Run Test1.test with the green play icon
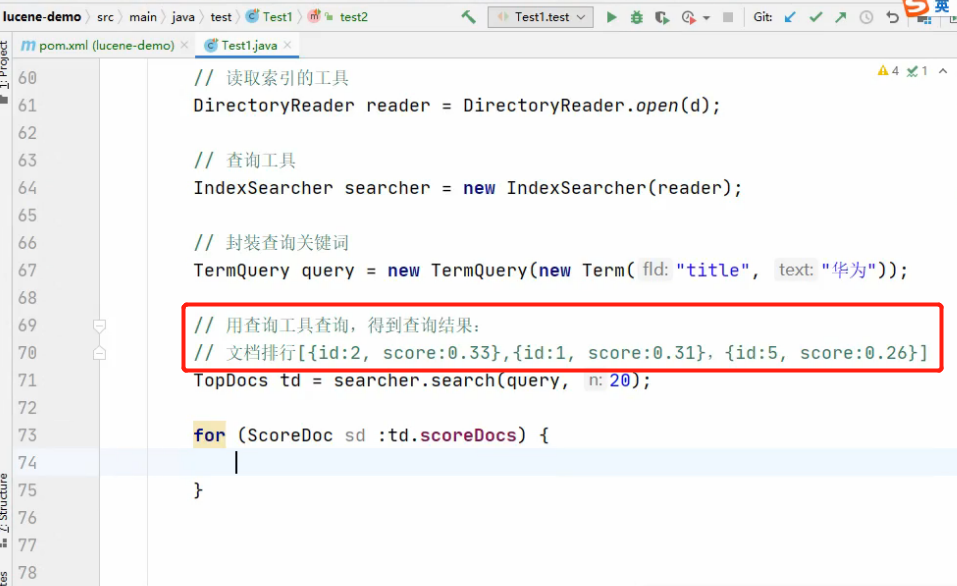 611,17
